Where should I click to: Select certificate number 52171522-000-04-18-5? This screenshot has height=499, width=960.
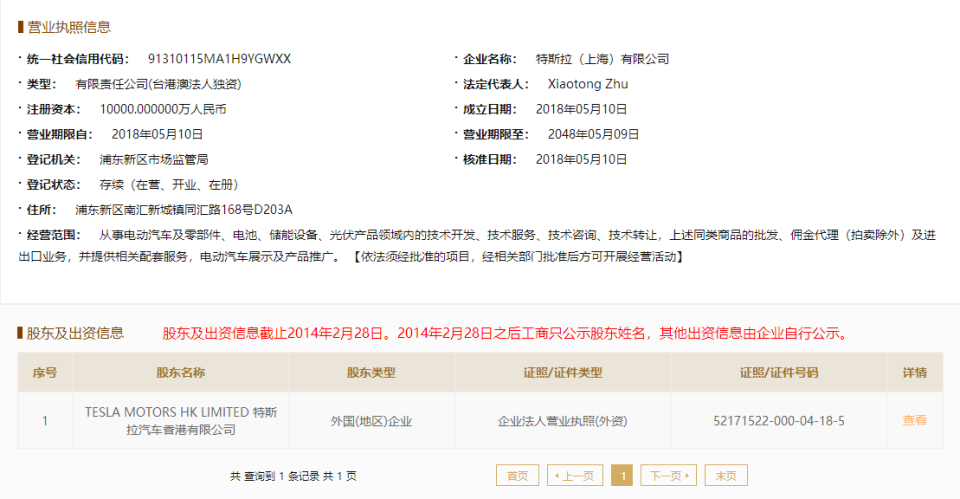(x=779, y=421)
